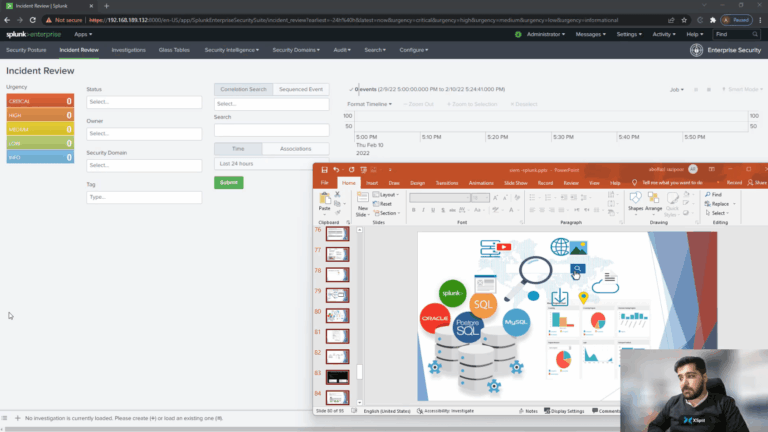Open the Apps dropdown in Splunk header

tap(83, 34)
